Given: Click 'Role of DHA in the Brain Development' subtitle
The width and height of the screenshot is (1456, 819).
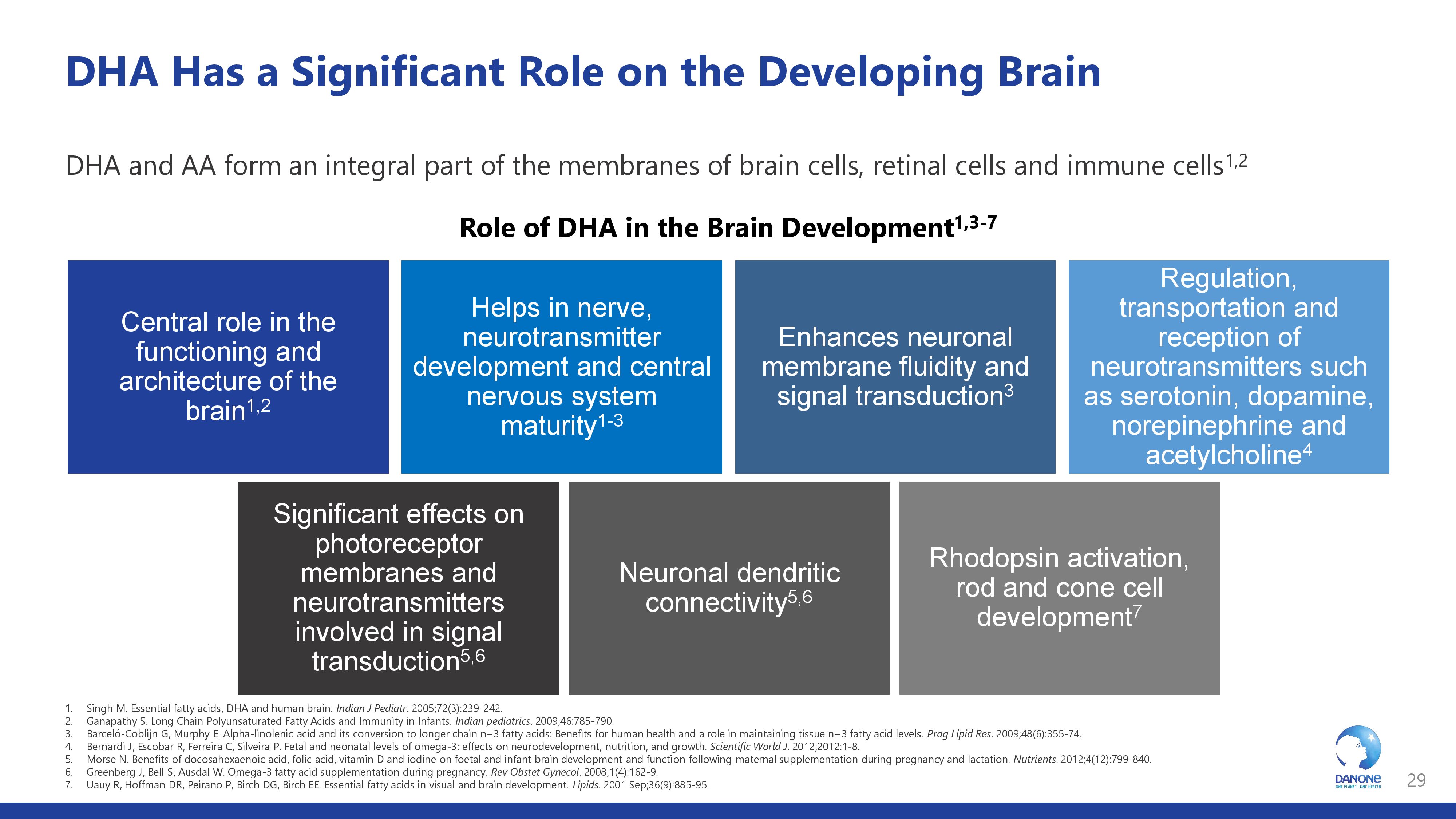Looking at the screenshot, I should [x=727, y=228].
